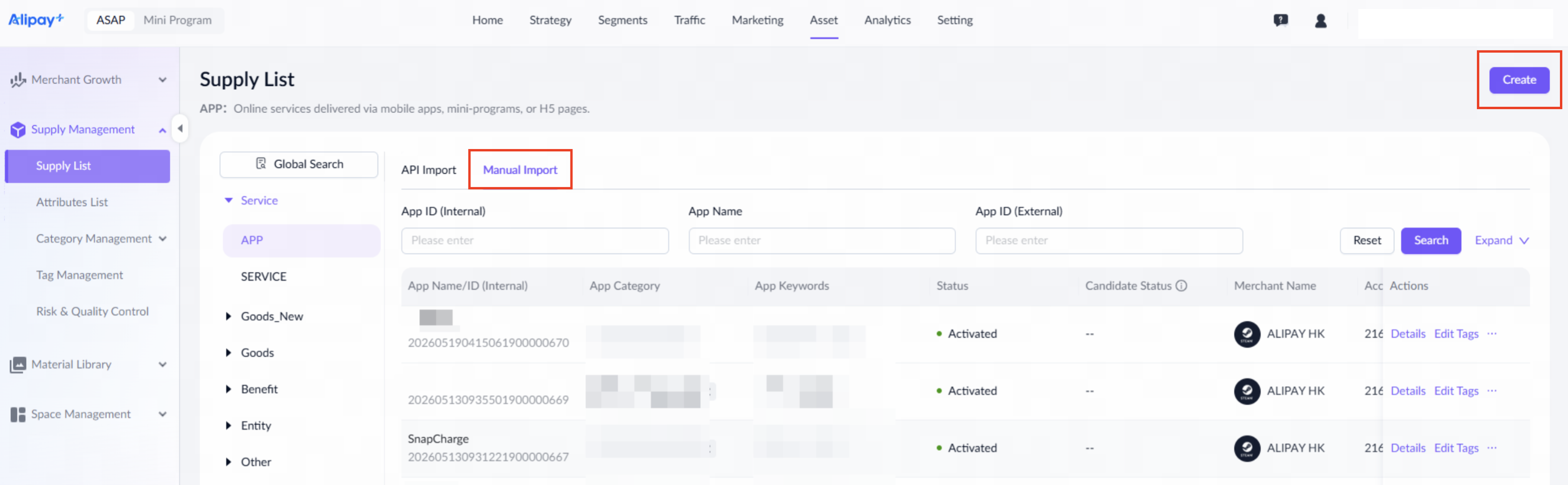Expand the Other tree node

coord(228,462)
